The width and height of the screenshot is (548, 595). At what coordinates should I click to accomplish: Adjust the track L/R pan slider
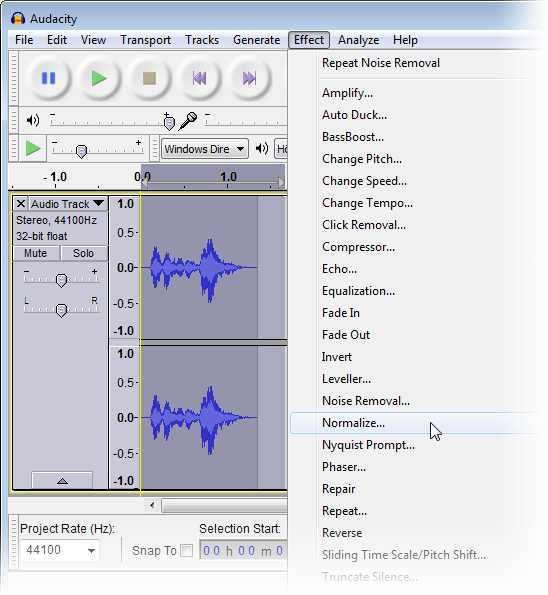coord(61,310)
